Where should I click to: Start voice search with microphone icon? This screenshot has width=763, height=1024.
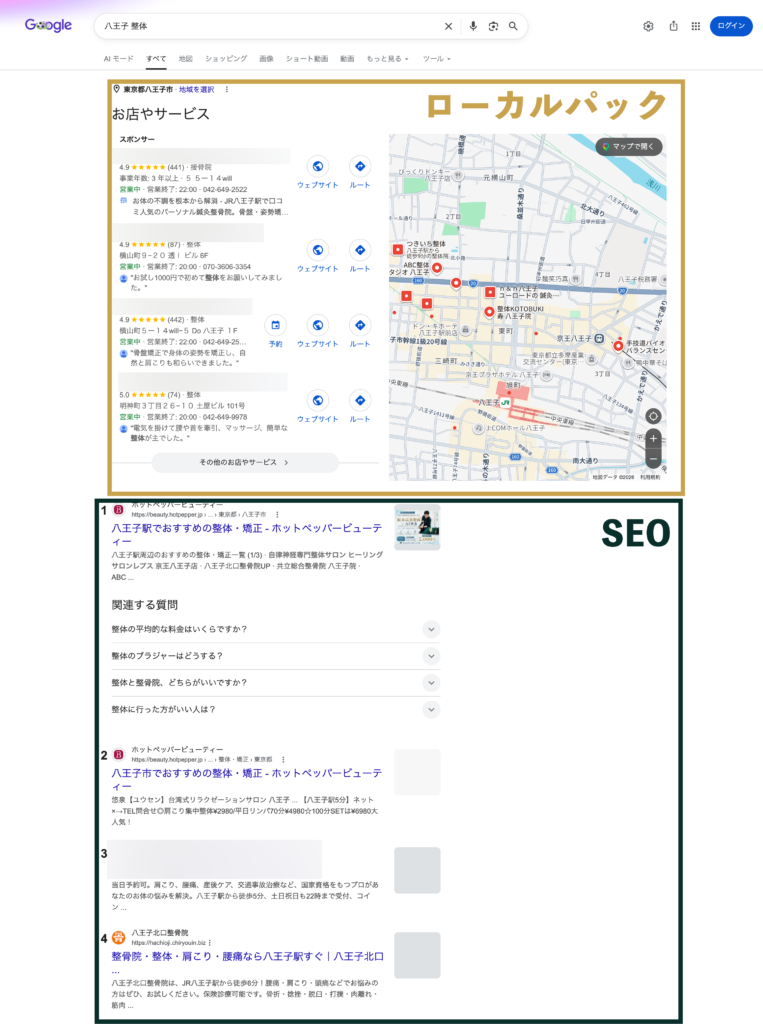(x=473, y=26)
